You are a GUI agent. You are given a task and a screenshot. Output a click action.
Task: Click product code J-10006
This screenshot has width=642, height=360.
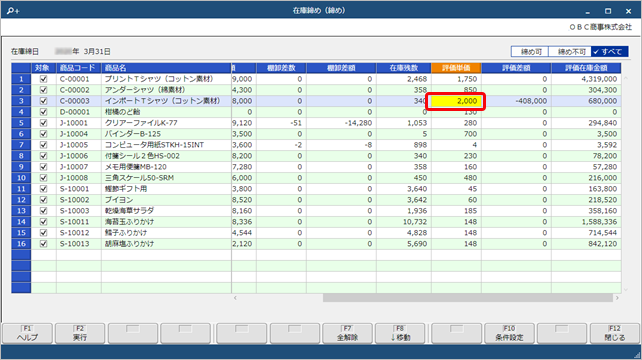74,156
